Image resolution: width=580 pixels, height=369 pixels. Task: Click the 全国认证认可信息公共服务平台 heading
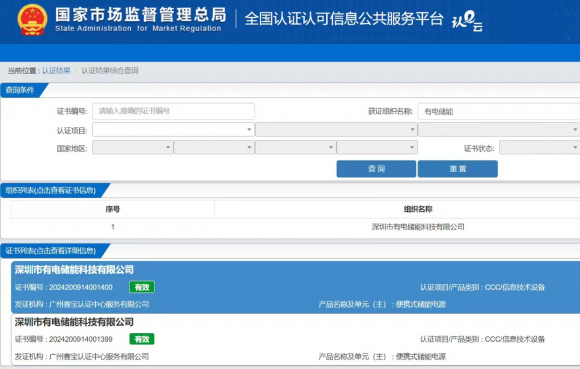pos(344,18)
